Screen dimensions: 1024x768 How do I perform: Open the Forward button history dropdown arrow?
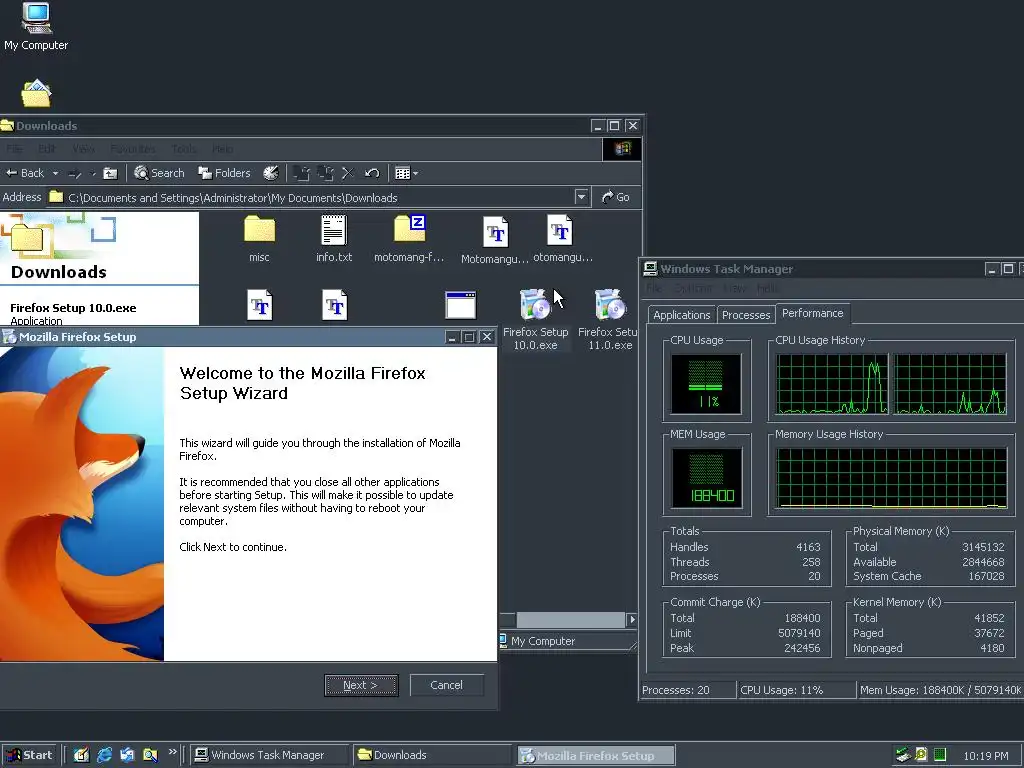92,173
